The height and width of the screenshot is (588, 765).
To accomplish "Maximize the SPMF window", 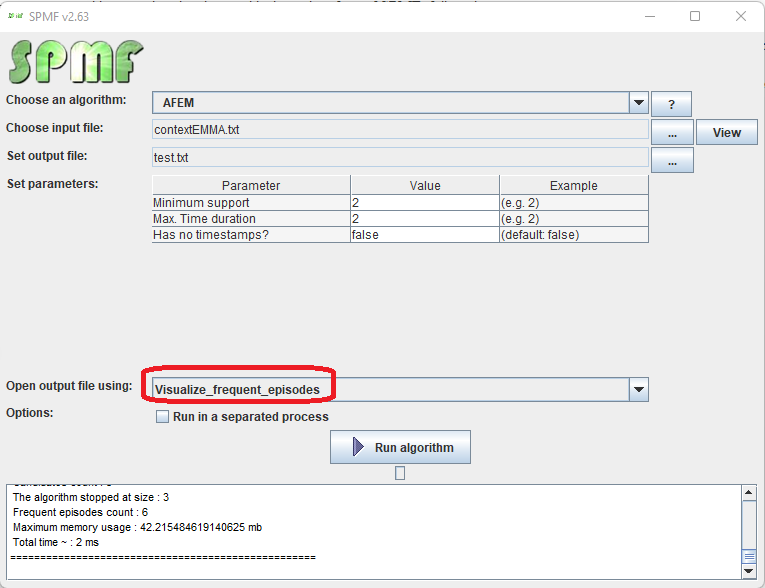I will pos(695,15).
